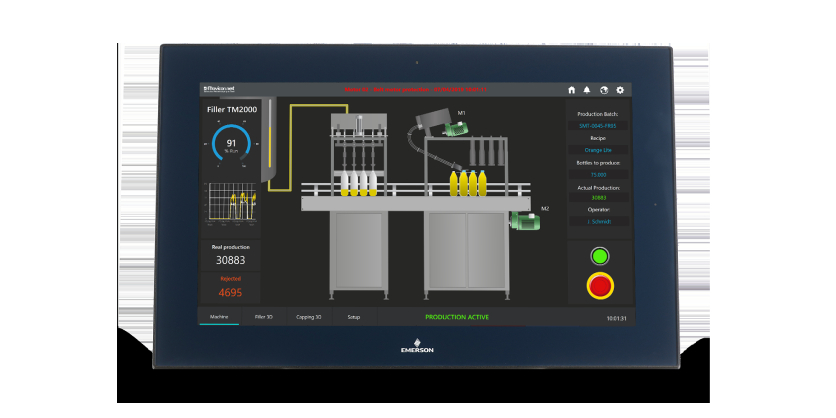Image resolution: width=836 pixels, height=418 pixels.
Task: Click the white bottles being filled
Action: pos(359,183)
